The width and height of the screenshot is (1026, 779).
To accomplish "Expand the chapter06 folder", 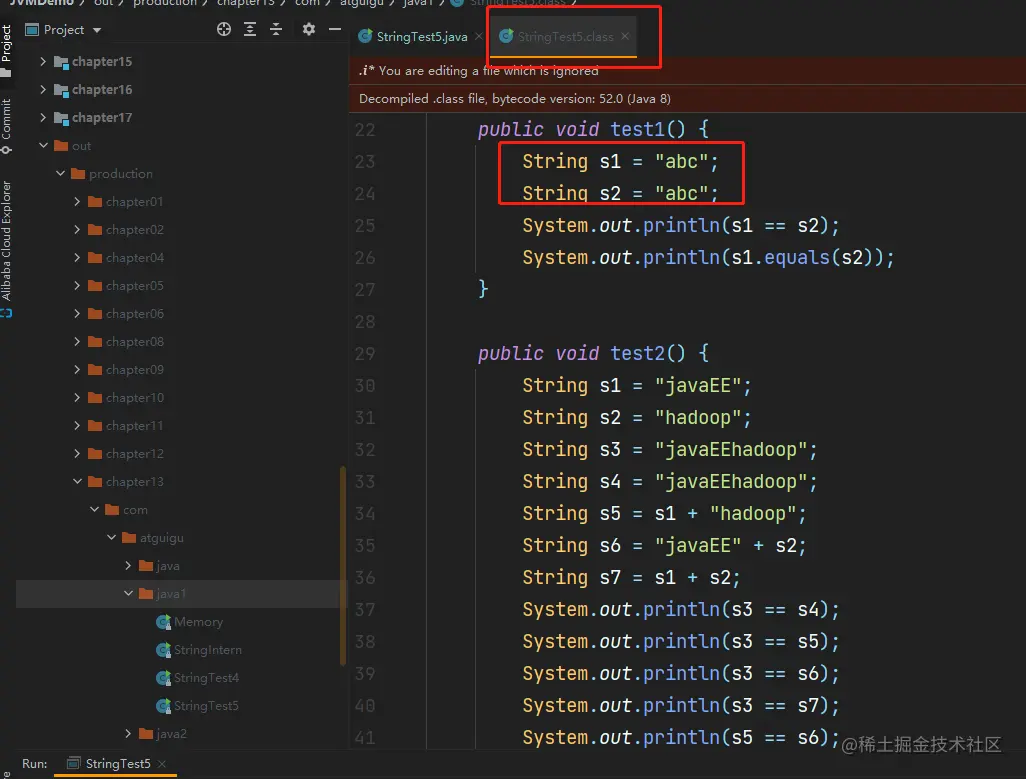I will pyautogui.click(x=77, y=314).
